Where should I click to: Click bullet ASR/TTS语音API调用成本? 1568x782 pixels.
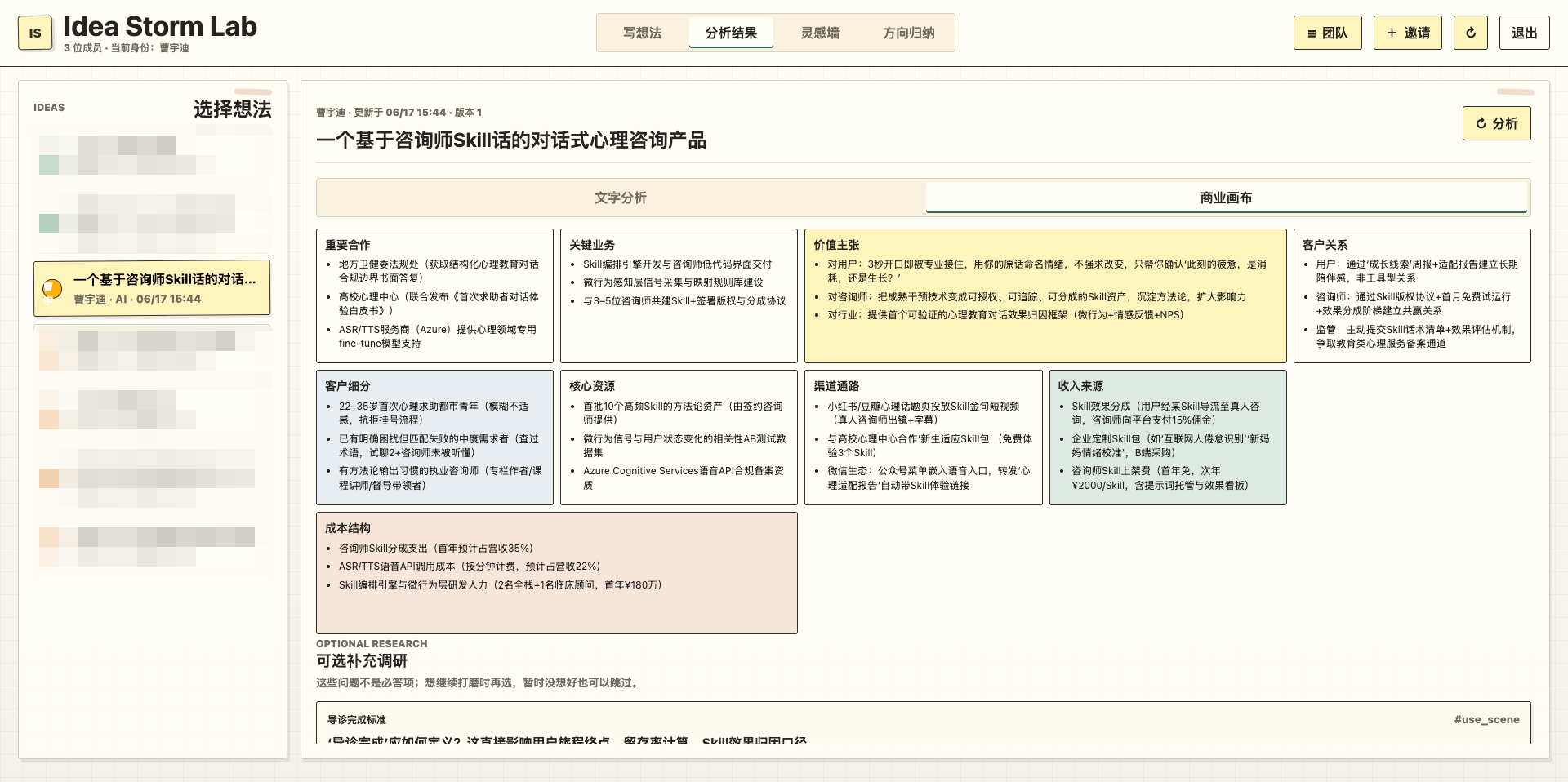click(x=470, y=567)
